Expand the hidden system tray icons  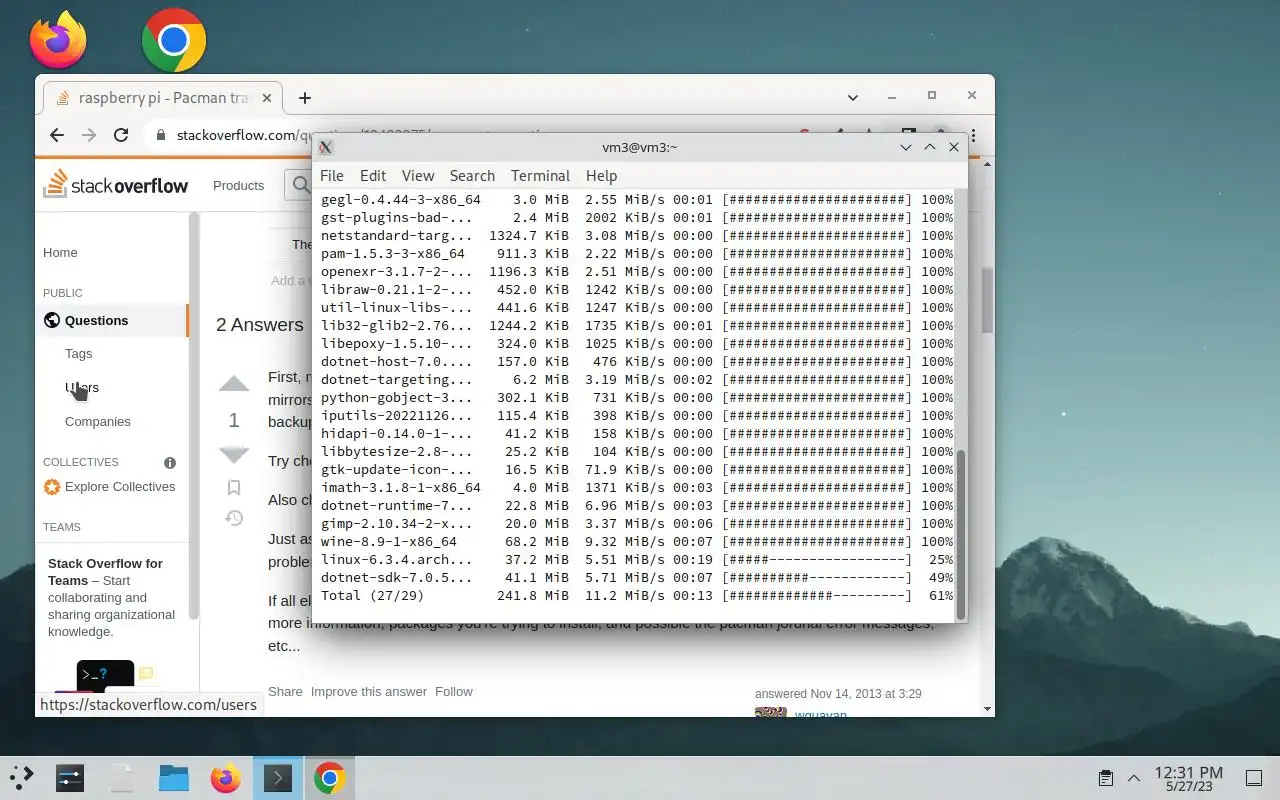pyautogui.click(x=1134, y=778)
